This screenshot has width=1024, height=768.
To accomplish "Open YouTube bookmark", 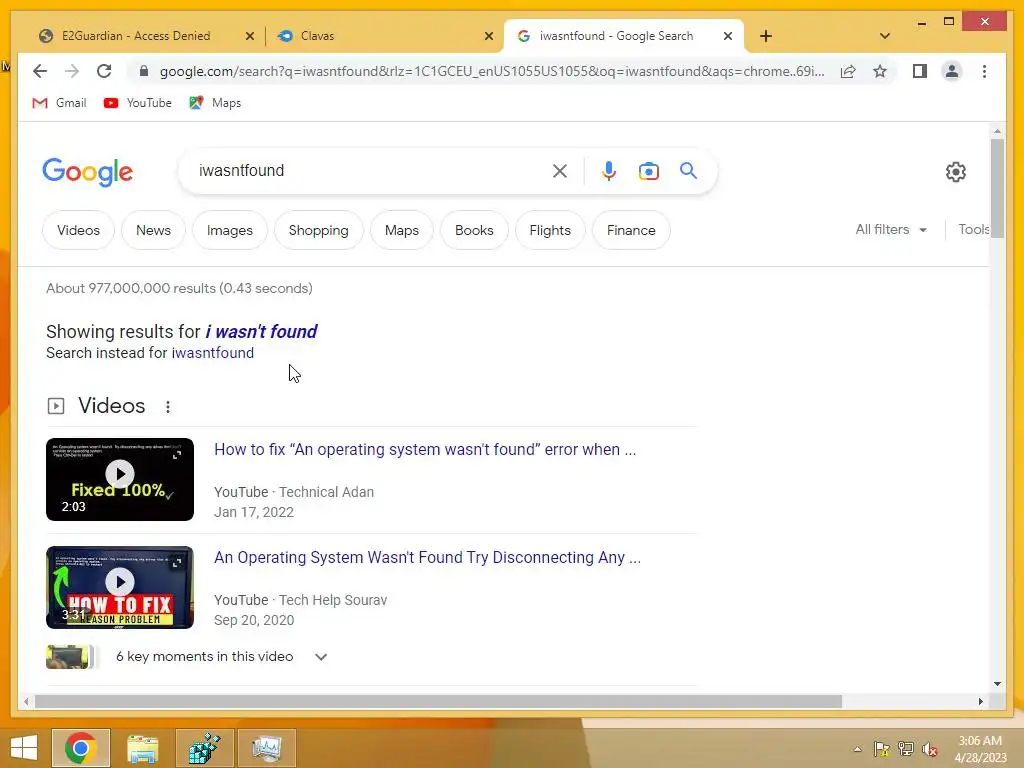I will coord(138,103).
